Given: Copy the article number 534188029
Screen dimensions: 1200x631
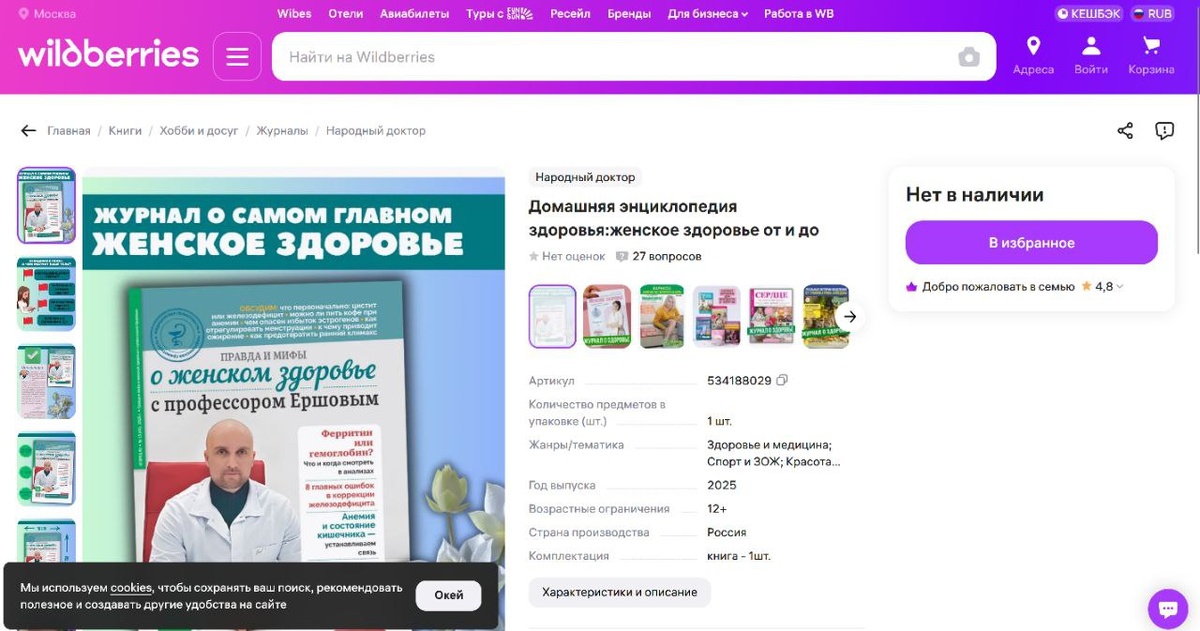Looking at the screenshot, I should tap(782, 380).
